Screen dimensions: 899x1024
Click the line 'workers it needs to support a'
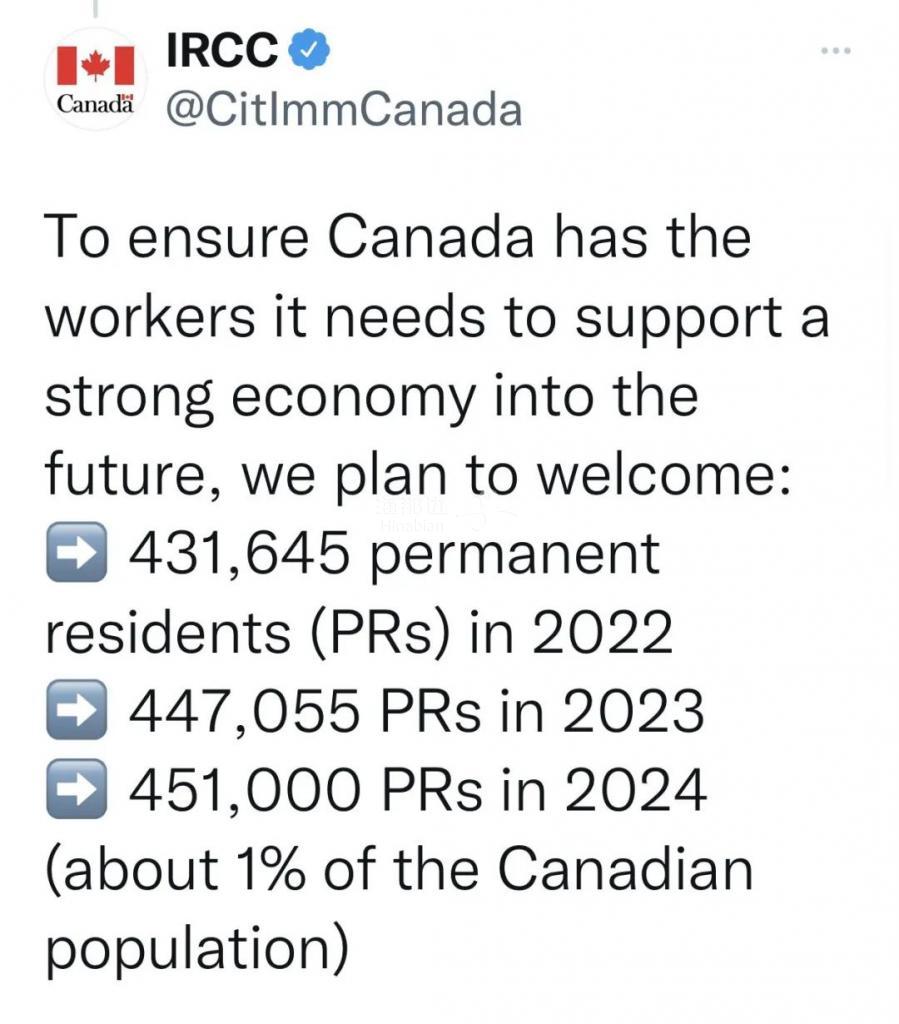(x=437, y=318)
